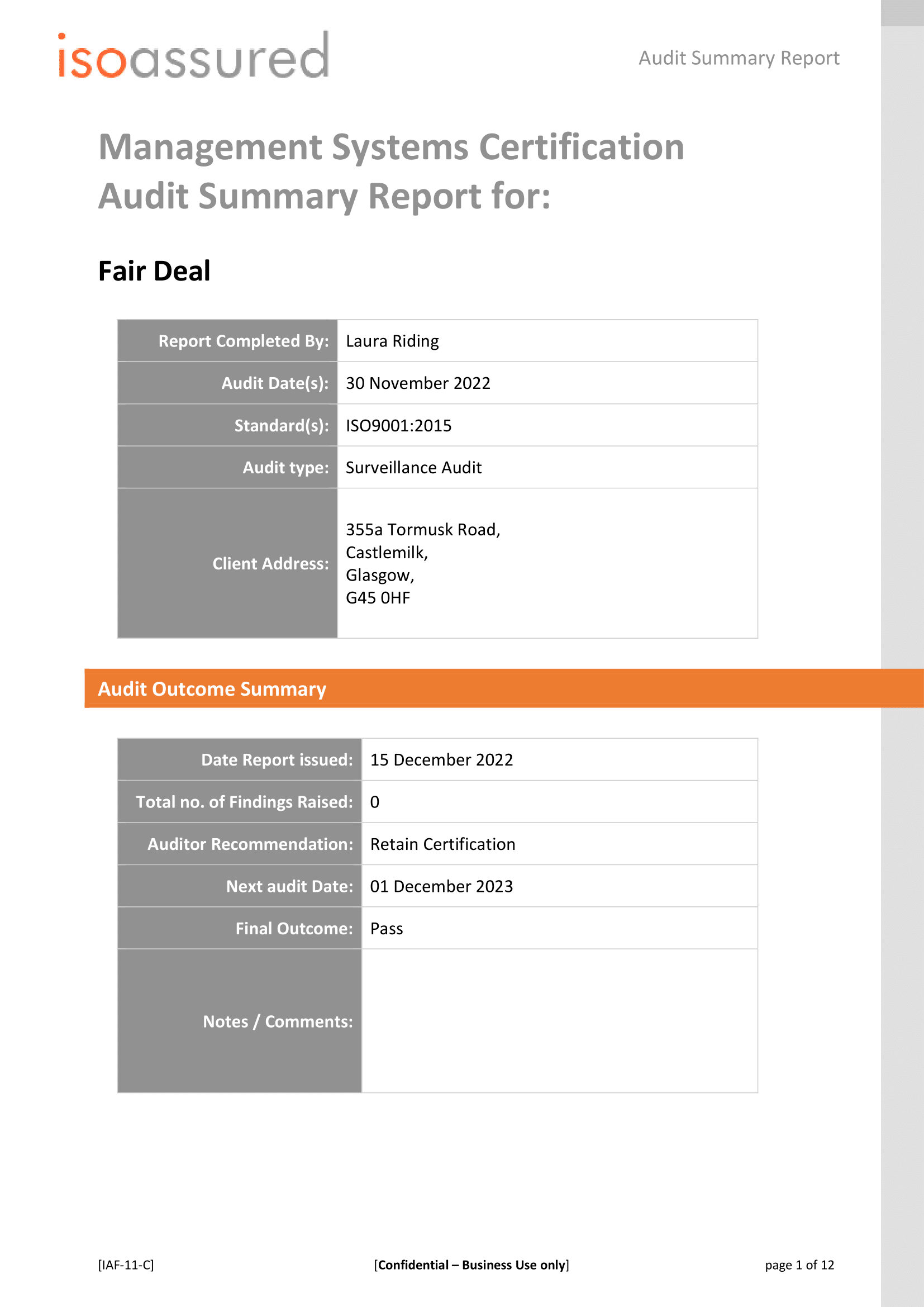Click the scrollbar thumb at top right
The height and width of the screenshot is (1307, 924).
pyautogui.click(x=902, y=12)
